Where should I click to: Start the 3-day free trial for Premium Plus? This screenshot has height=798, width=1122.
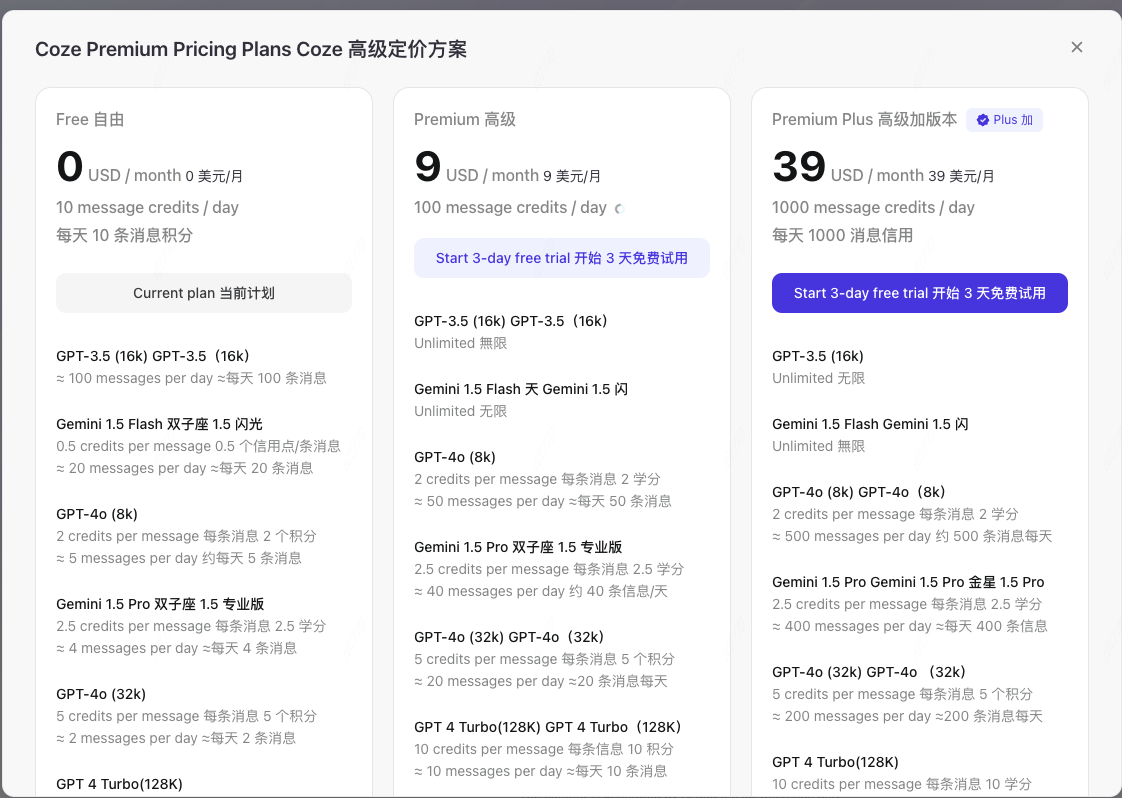tap(919, 293)
